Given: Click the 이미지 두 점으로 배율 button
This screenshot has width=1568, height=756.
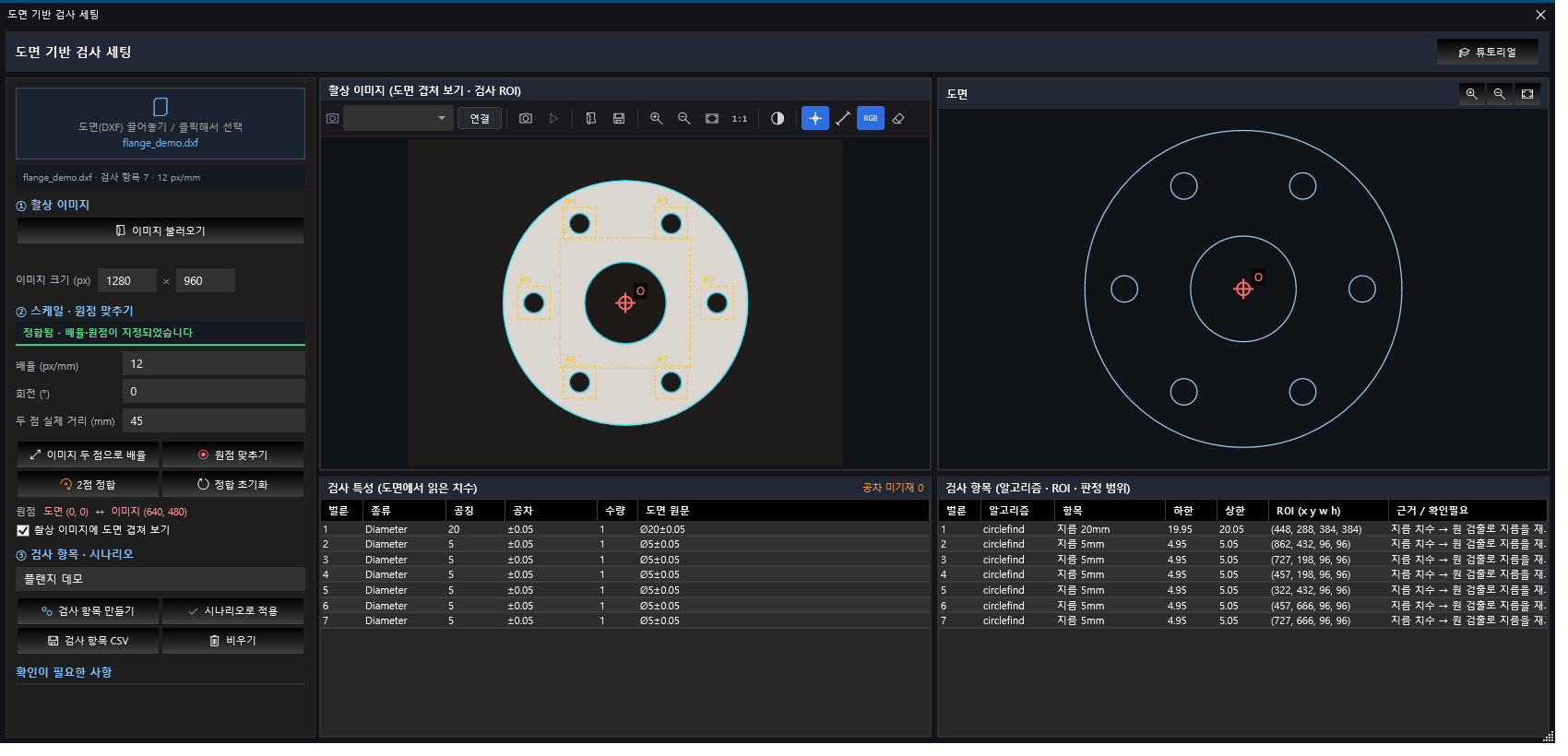Looking at the screenshot, I should [89, 455].
